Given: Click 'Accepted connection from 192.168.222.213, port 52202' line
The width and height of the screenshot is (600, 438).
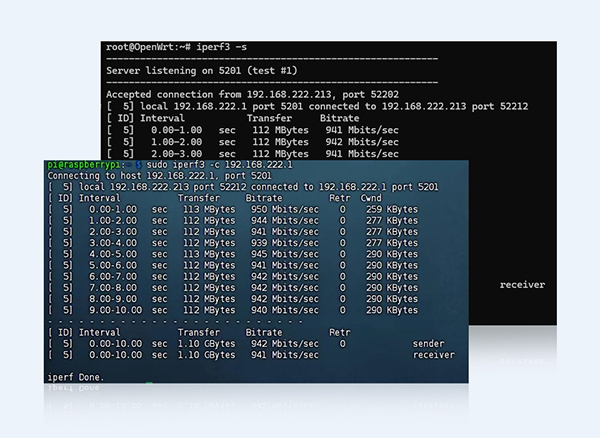Looking at the screenshot, I should point(253,94).
